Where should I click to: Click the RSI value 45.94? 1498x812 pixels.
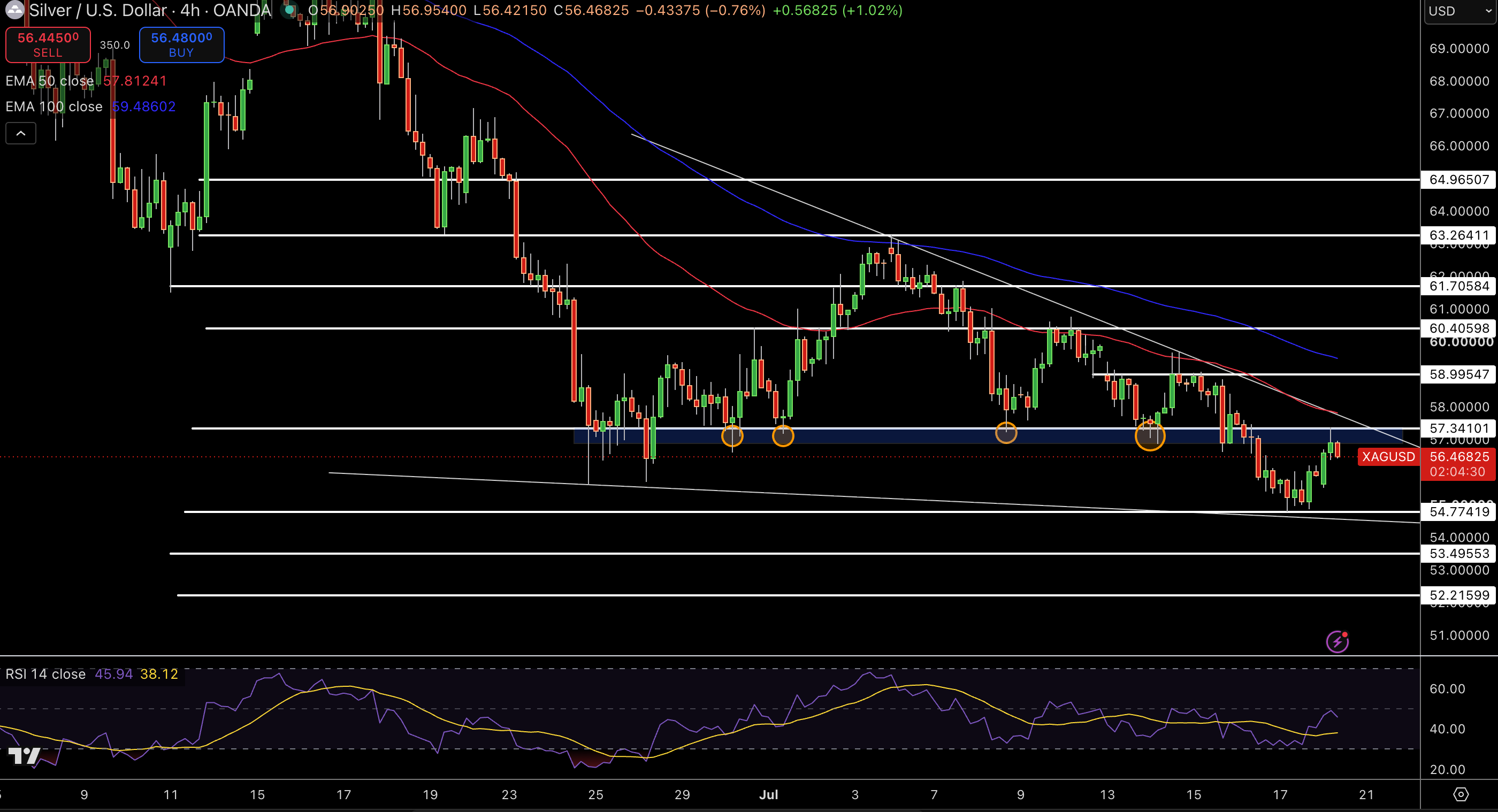coord(113,673)
